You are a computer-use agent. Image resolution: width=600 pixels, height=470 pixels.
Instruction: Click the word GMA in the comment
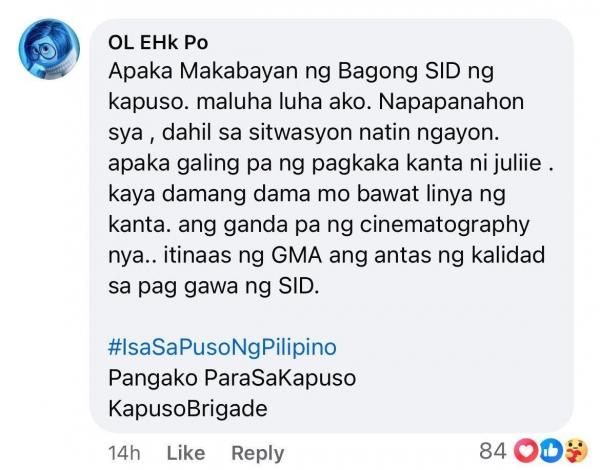click(x=297, y=255)
